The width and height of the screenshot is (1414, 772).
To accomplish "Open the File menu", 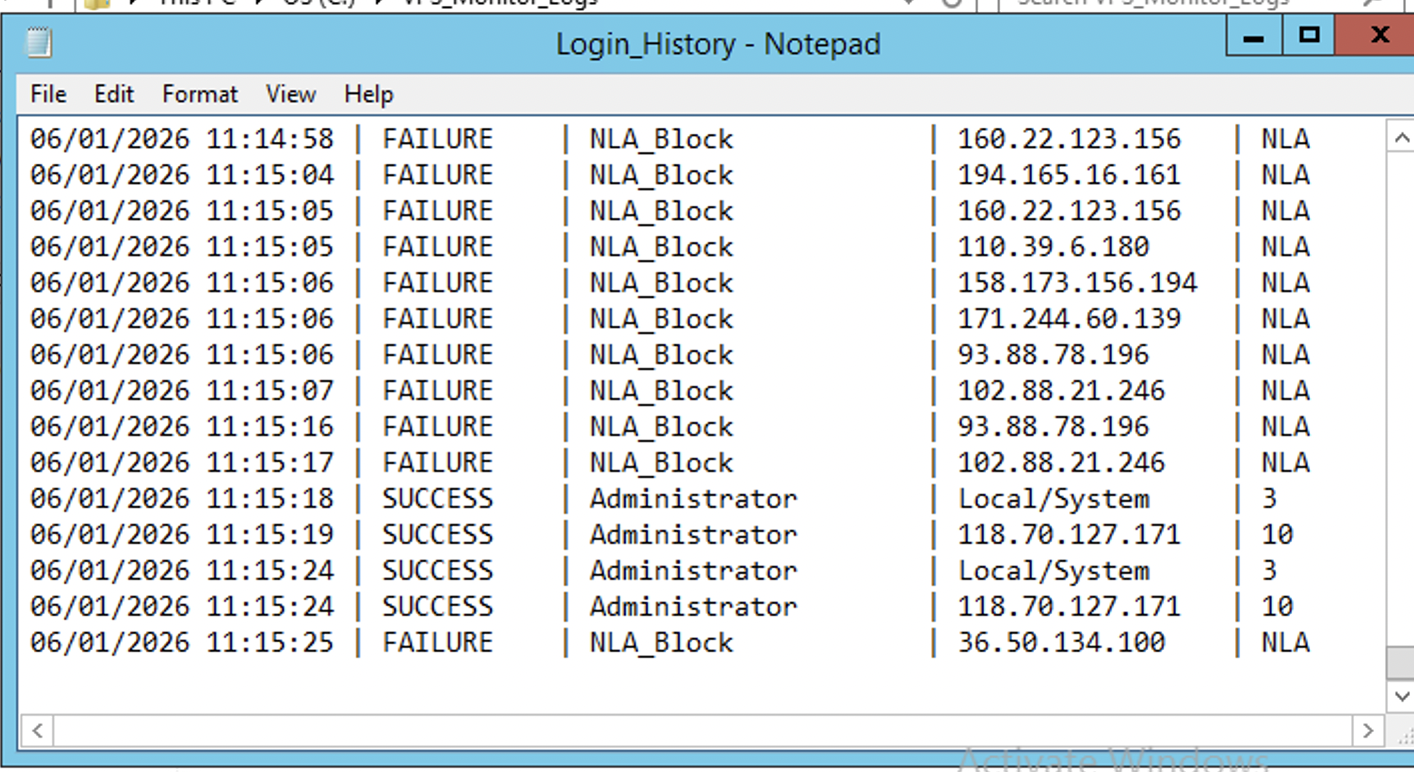I will [46, 94].
